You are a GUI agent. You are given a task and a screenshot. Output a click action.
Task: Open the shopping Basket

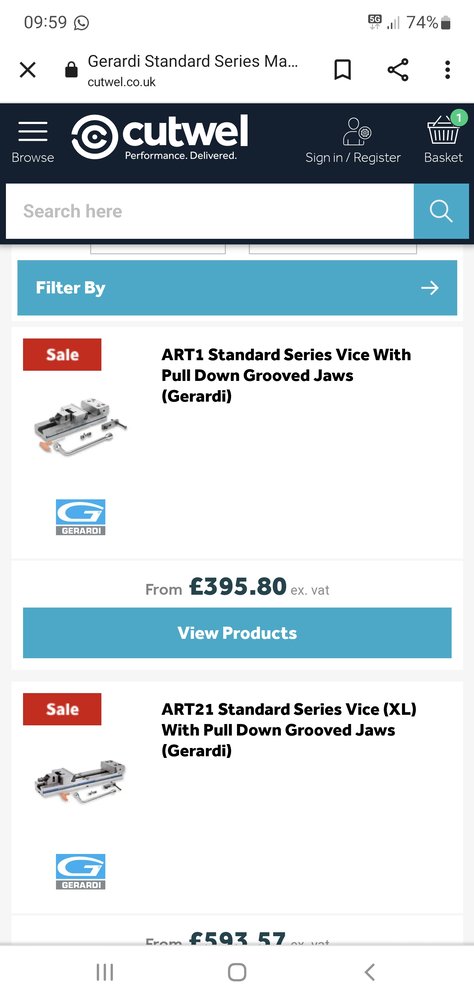[443, 138]
